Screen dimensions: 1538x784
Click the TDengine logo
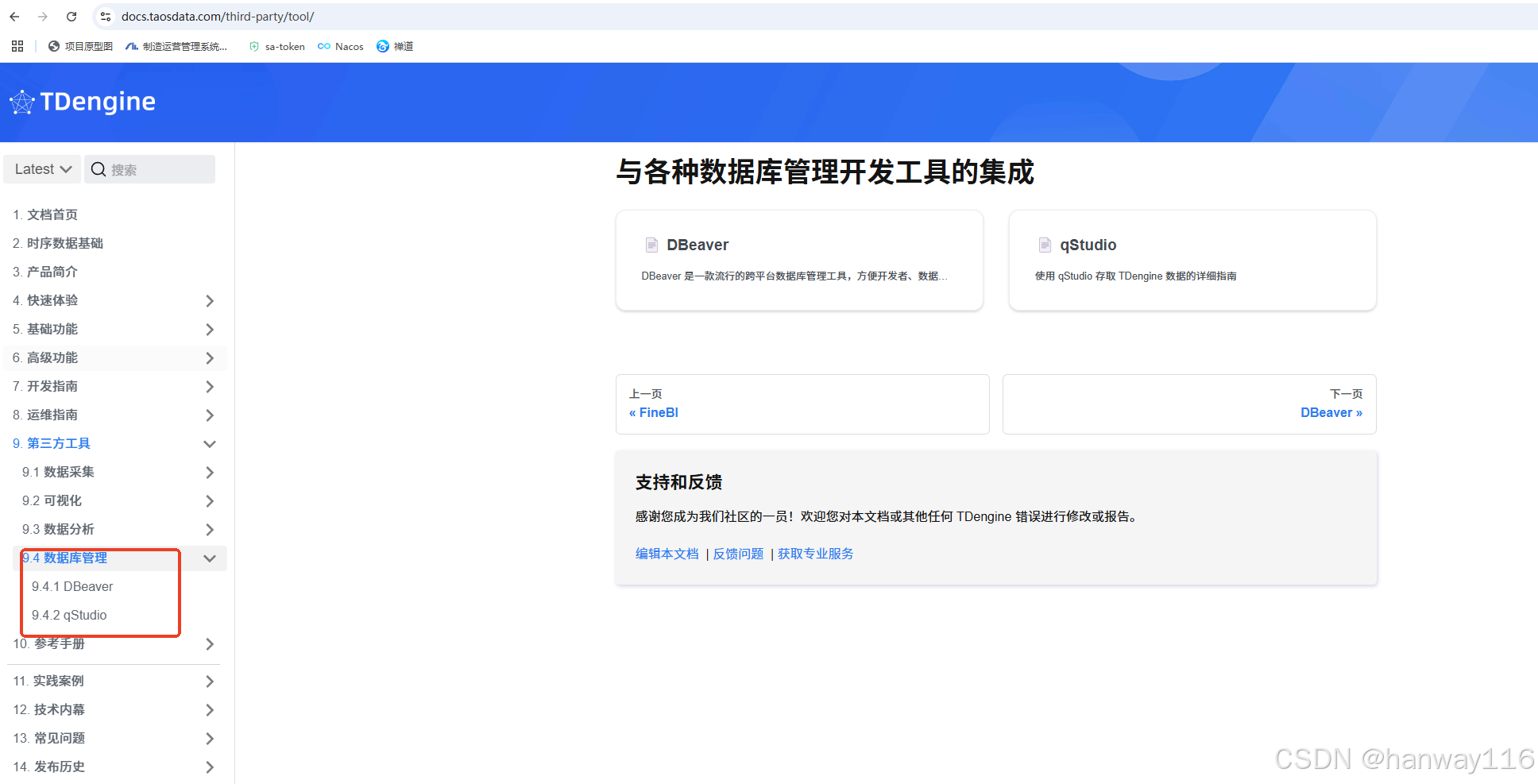pos(83,102)
